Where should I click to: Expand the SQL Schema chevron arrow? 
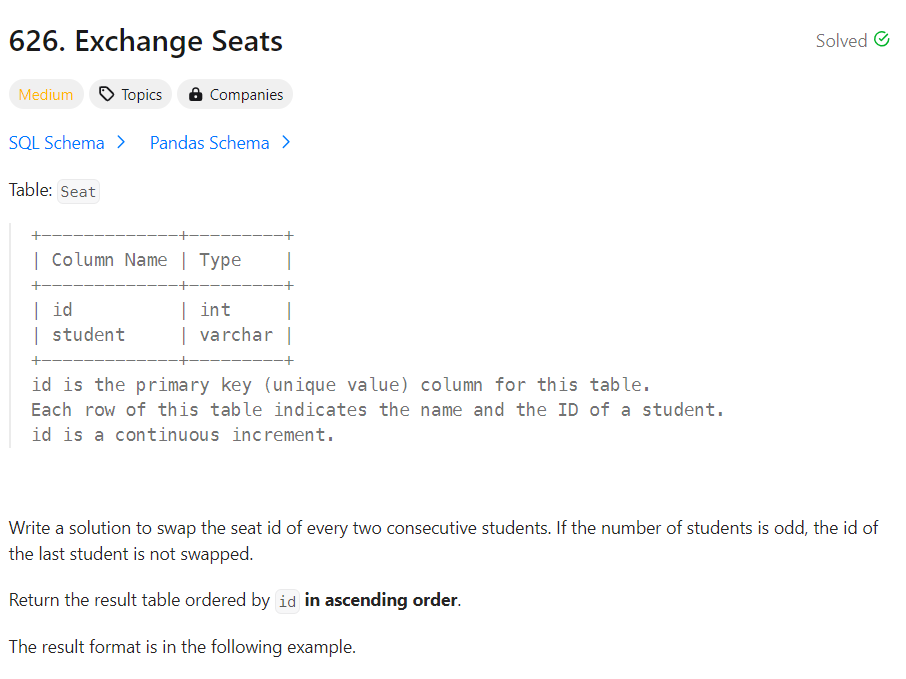[121, 142]
